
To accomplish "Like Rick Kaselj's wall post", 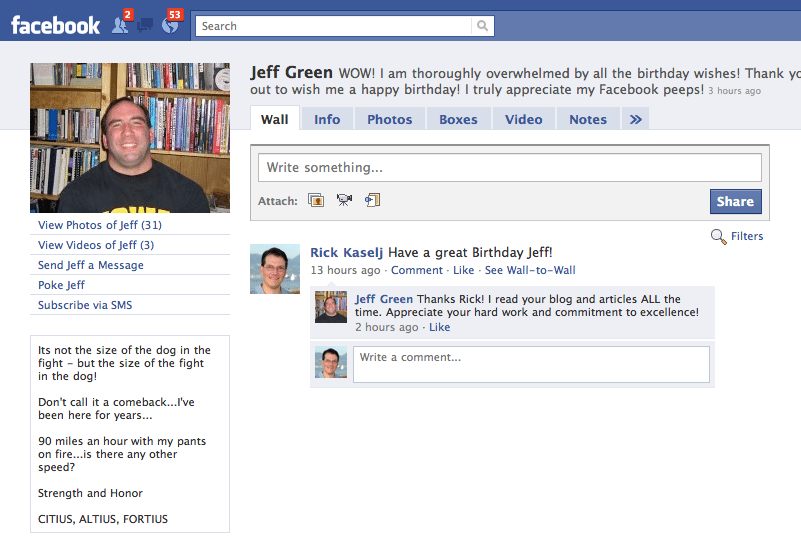I will click(x=463, y=270).
